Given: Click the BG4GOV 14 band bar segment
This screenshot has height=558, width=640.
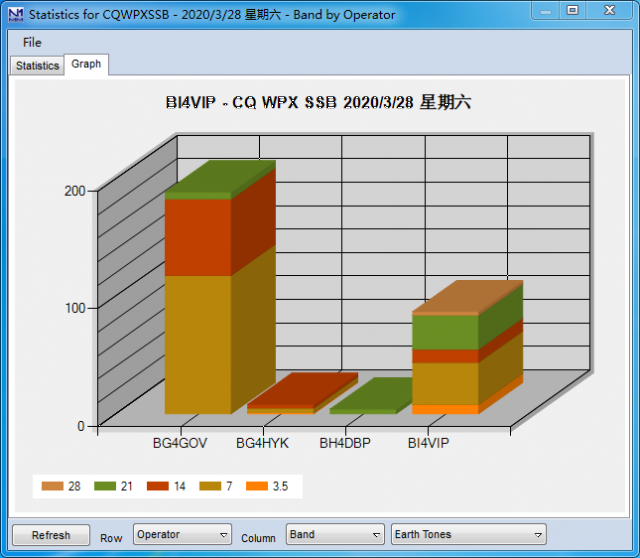Looking at the screenshot, I should pos(198,237).
